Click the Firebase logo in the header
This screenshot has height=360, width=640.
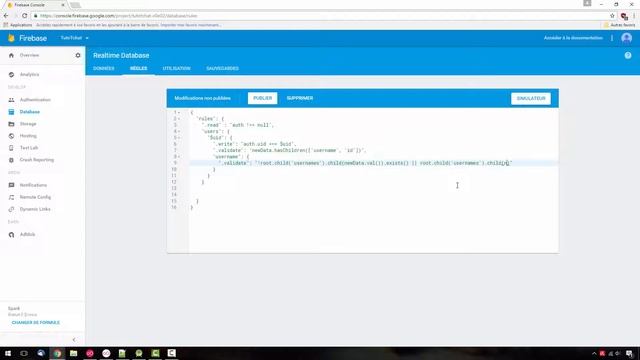27,38
